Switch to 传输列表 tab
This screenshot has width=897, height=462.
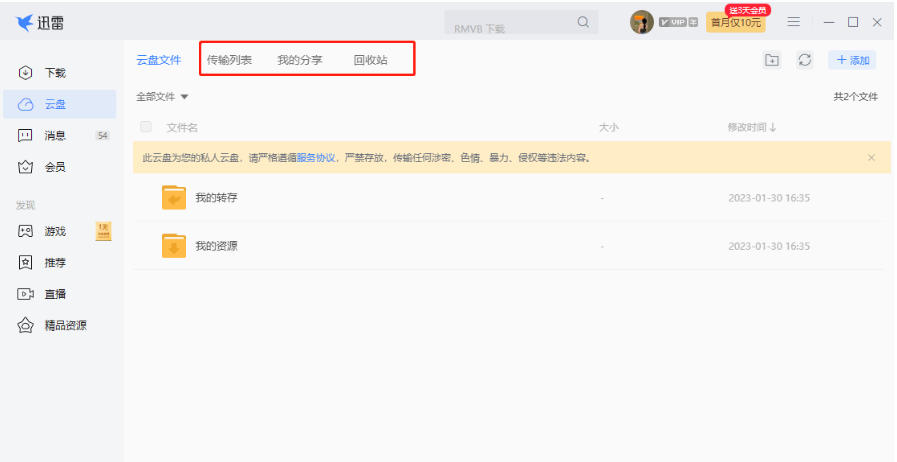coord(229,60)
